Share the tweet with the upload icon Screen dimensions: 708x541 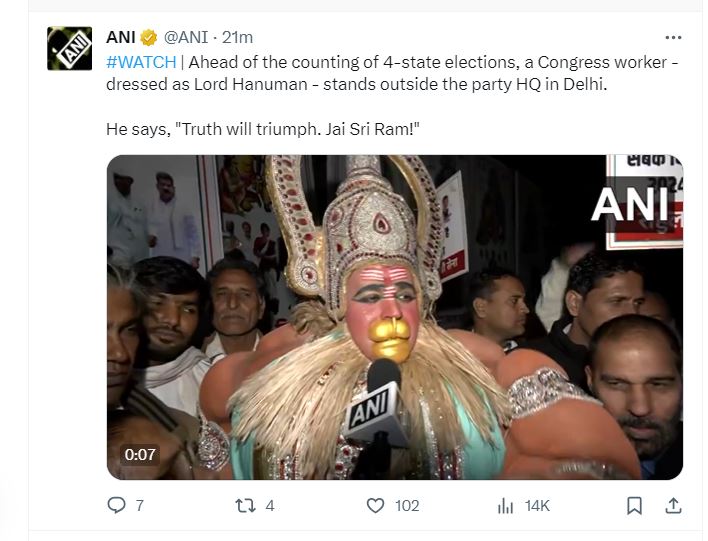point(673,506)
